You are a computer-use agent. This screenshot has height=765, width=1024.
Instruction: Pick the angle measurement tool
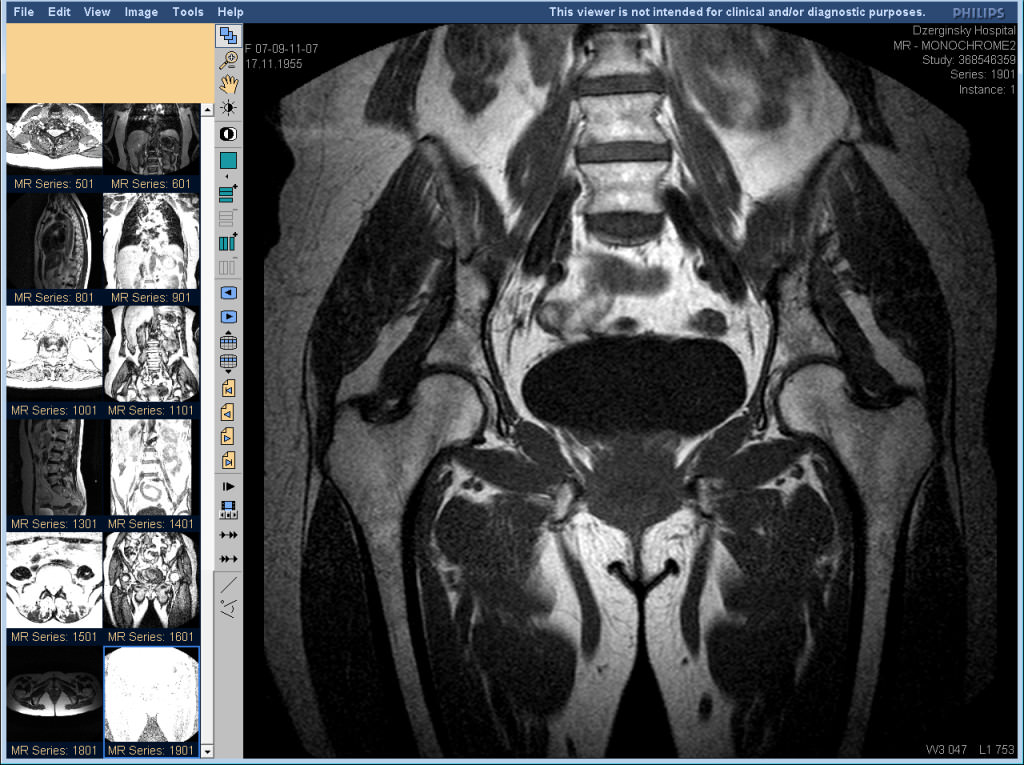click(228, 606)
